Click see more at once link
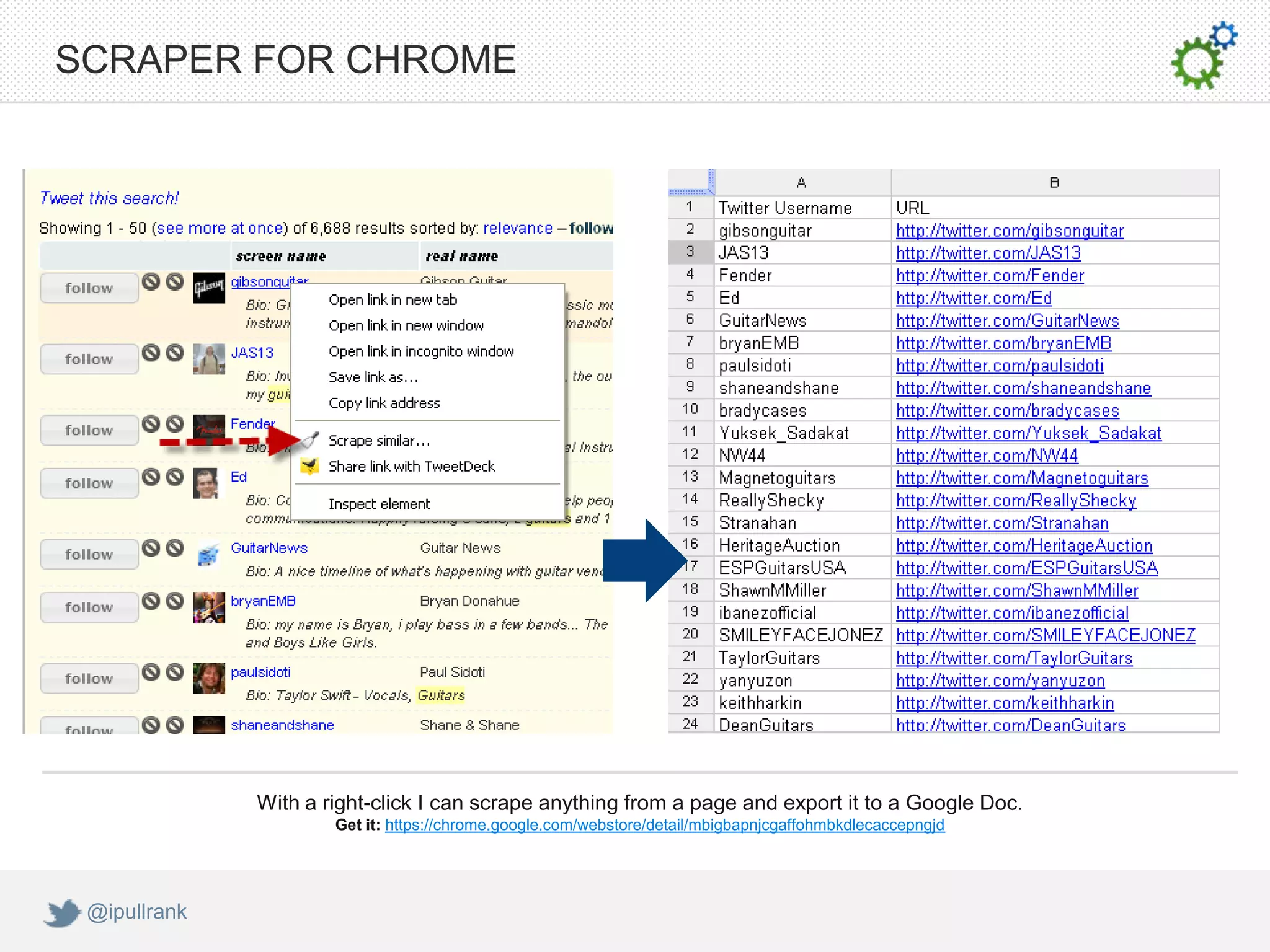Image resolution: width=1270 pixels, height=952 pixels. (x=220, y=228)
